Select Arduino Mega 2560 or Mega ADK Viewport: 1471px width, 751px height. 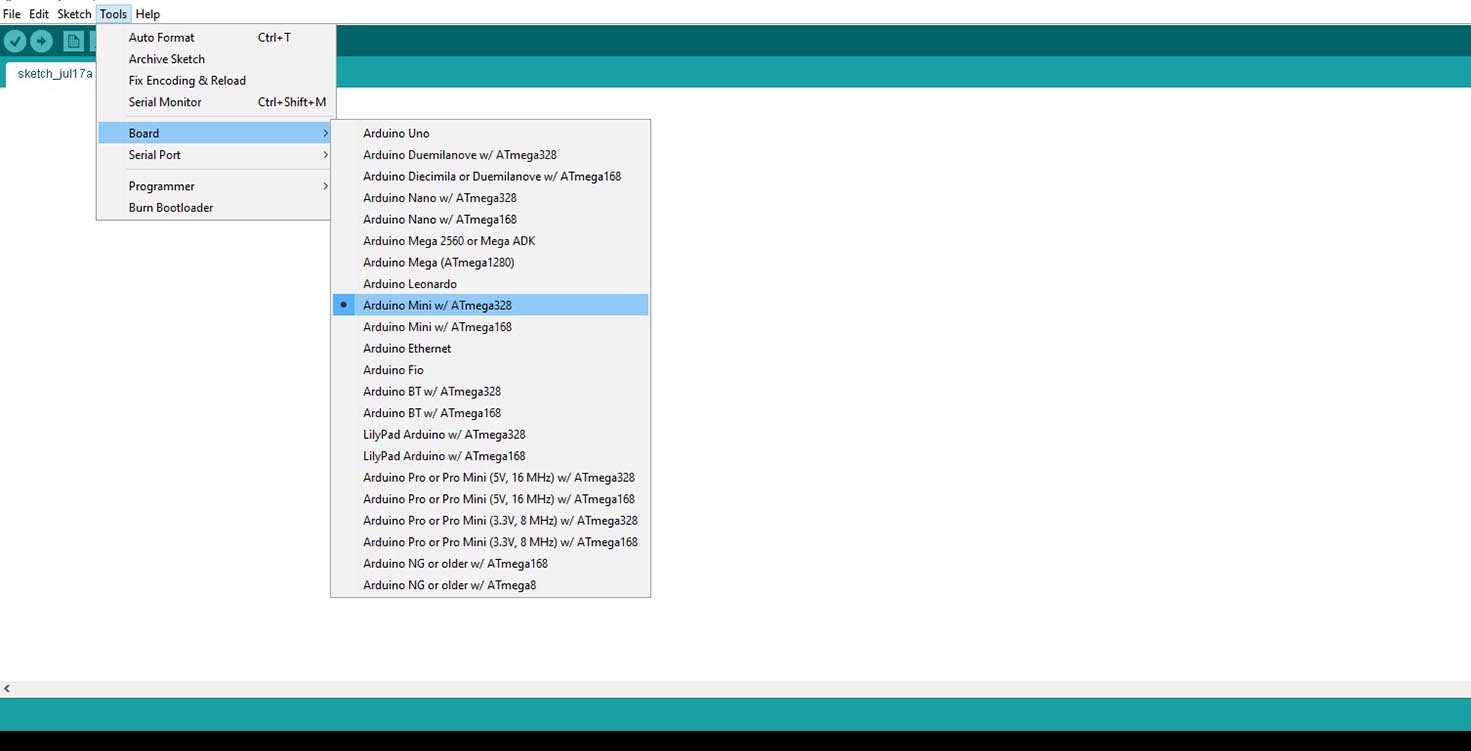[490, 241]
